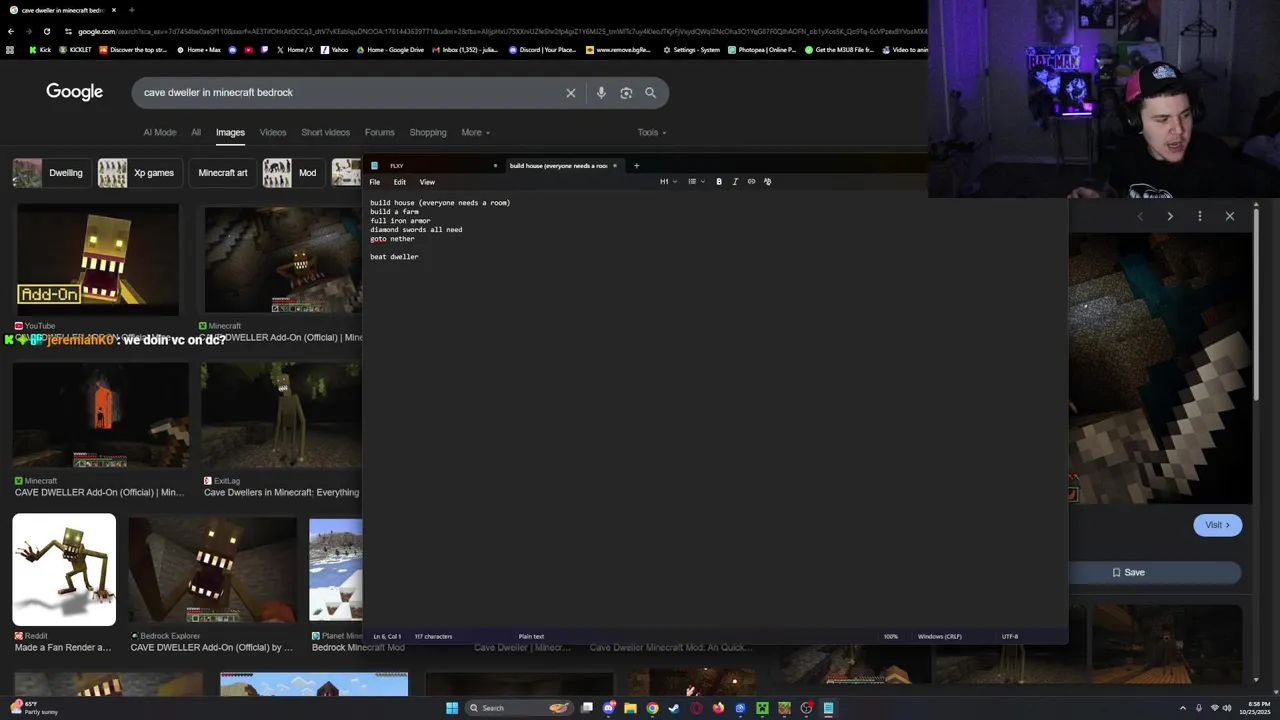
Task: Open the yellow Add-On YouTube thumbnail
Action: pos(98,260)
